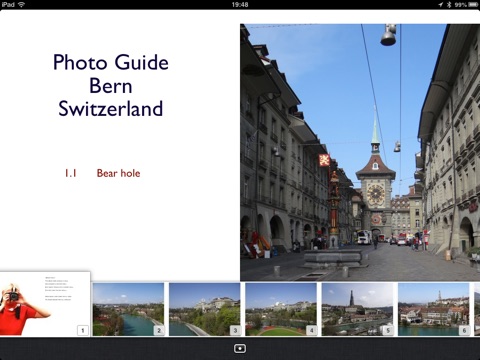Tap the 19:48 clock in the status bar

(240, 5)
